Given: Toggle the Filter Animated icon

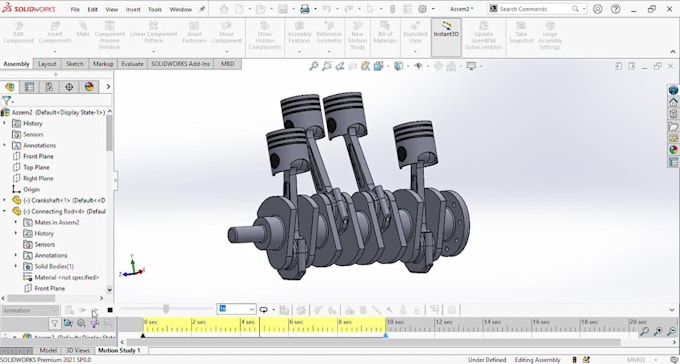Looking at the screenshot, I should point(68,323).
